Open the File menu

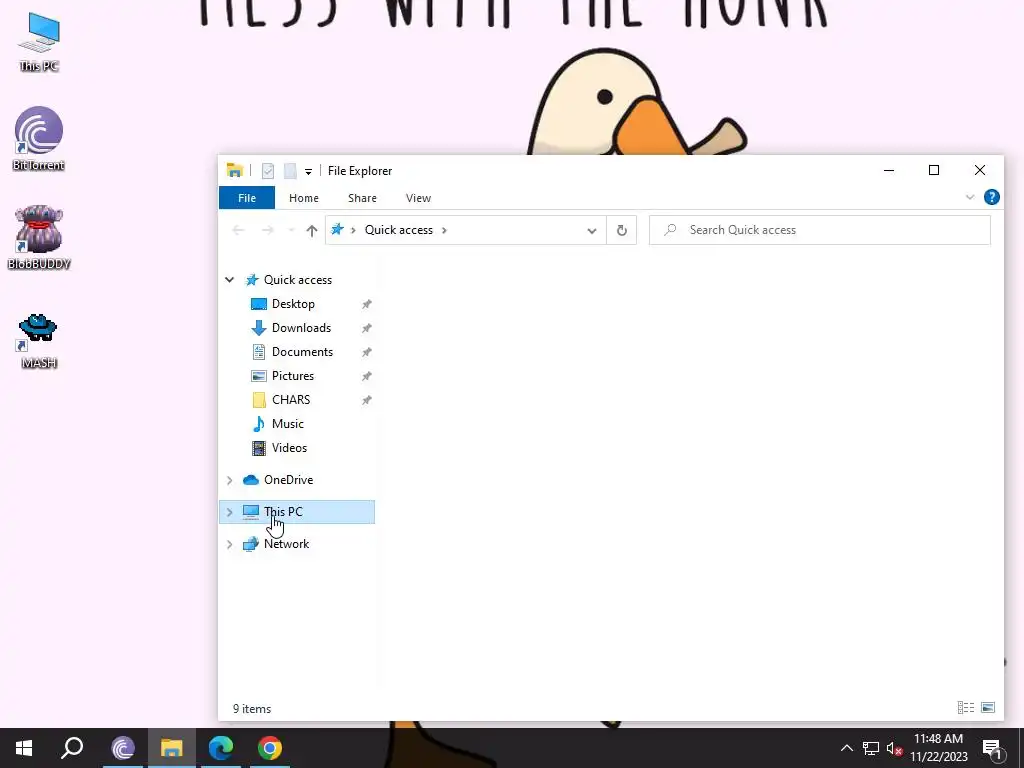[247, 198]
